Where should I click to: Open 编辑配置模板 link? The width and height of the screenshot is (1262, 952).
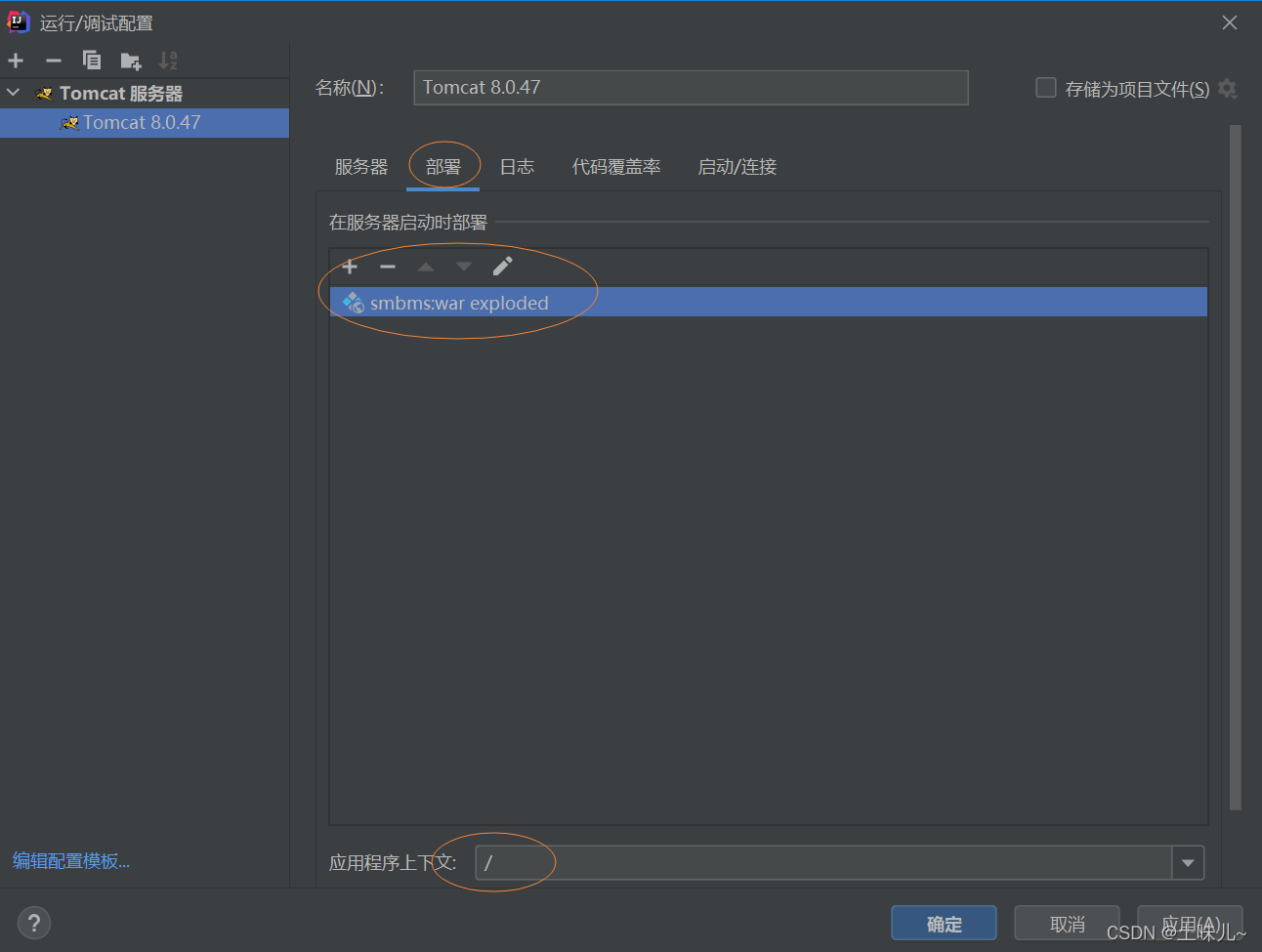[71, 861]
